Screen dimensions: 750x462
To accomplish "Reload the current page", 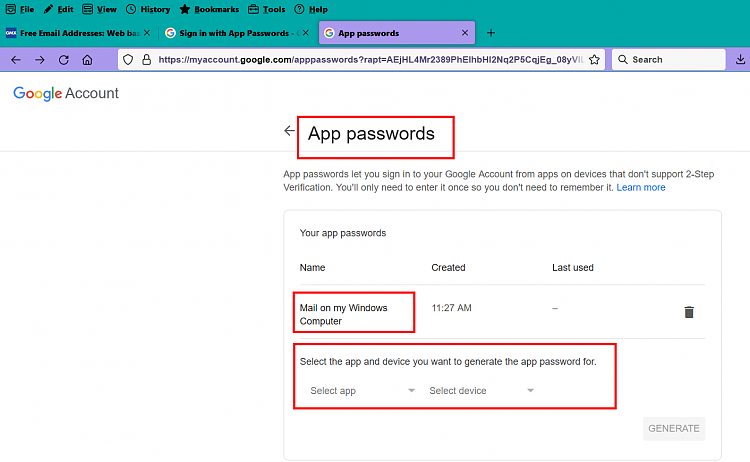I will click(x=64, y=60).
